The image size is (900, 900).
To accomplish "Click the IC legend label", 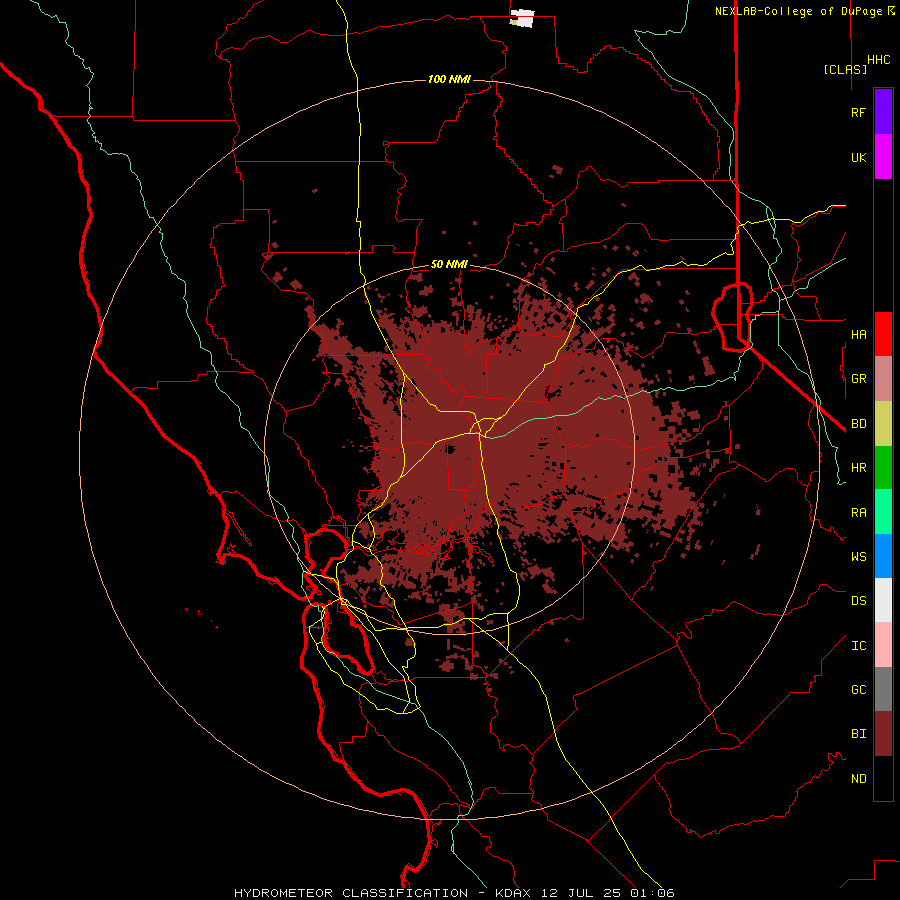I will tap(858, 645).
